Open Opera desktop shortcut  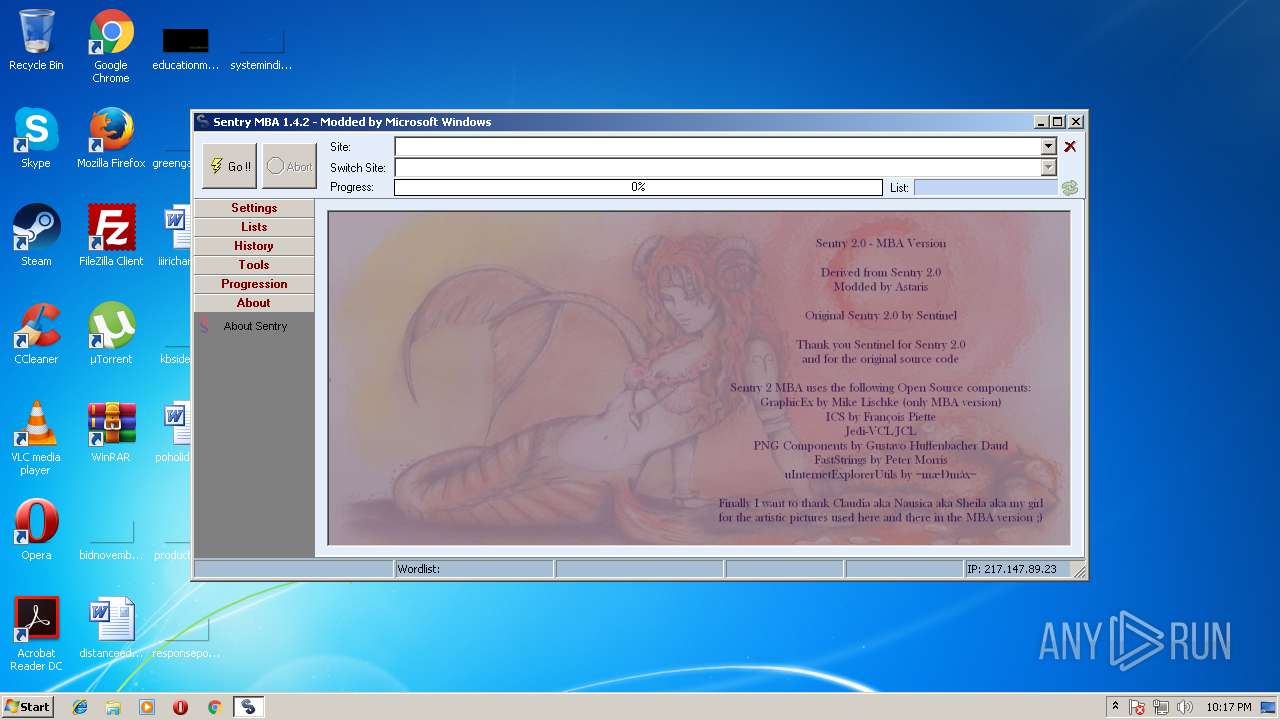point(36,530)
